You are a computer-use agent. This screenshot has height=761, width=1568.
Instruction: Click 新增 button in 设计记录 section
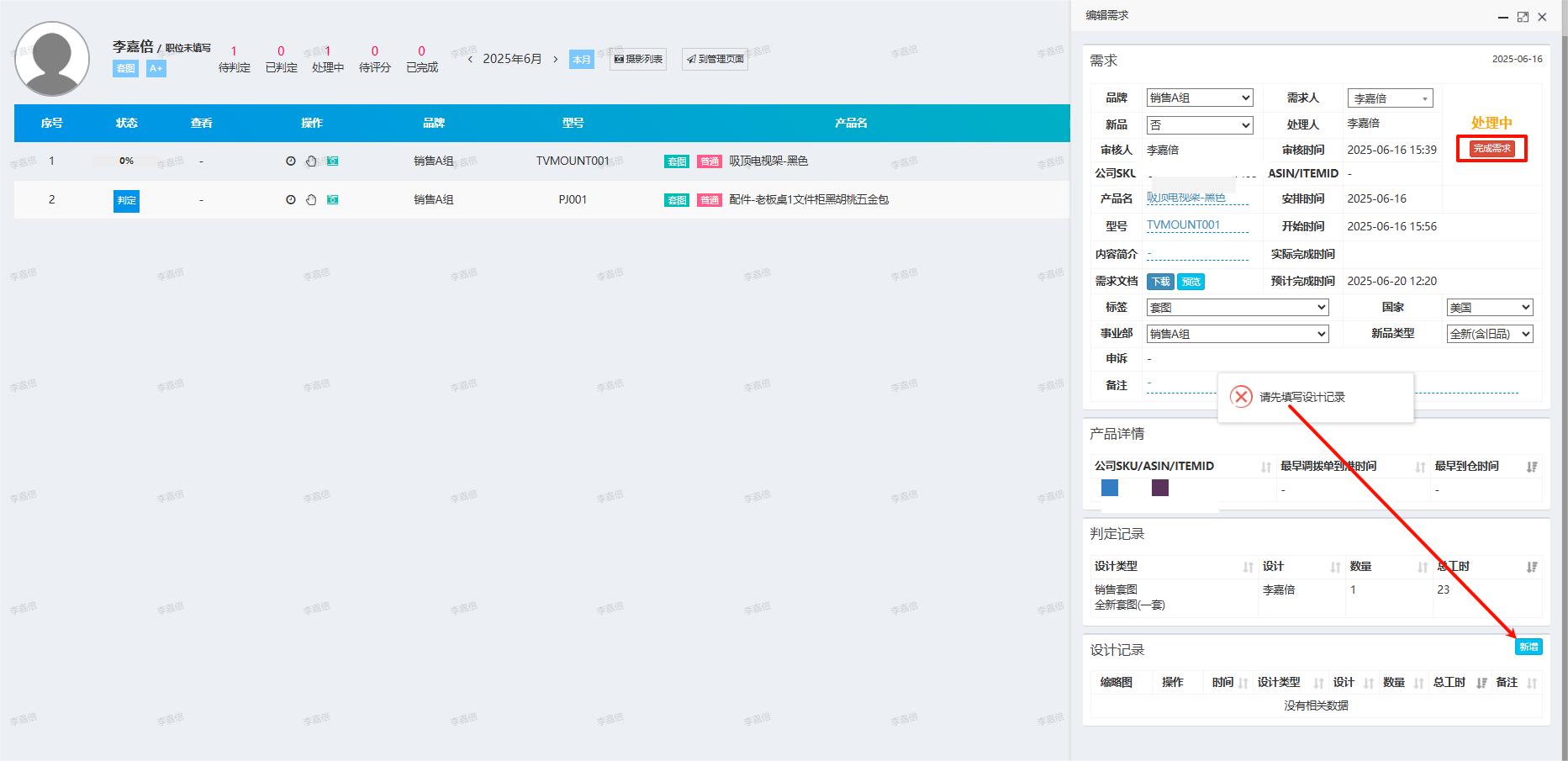1528,647
